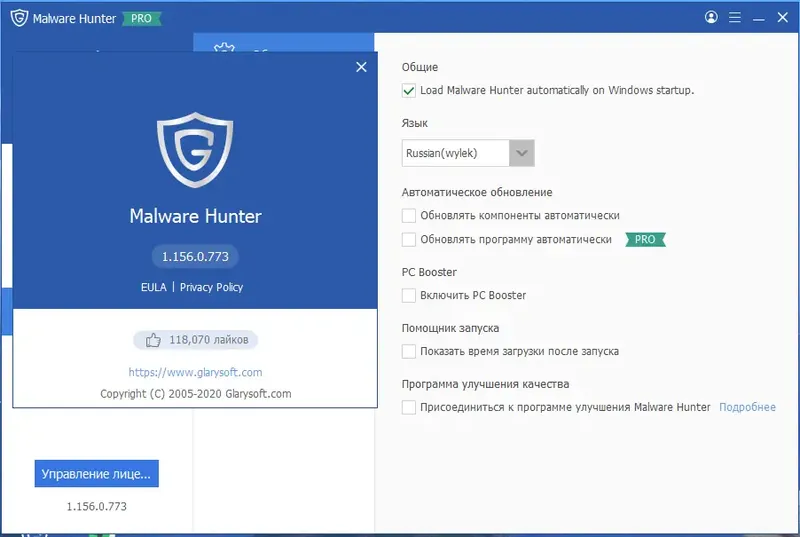Open the https://www.glarysoft.com link

point(195,372)
